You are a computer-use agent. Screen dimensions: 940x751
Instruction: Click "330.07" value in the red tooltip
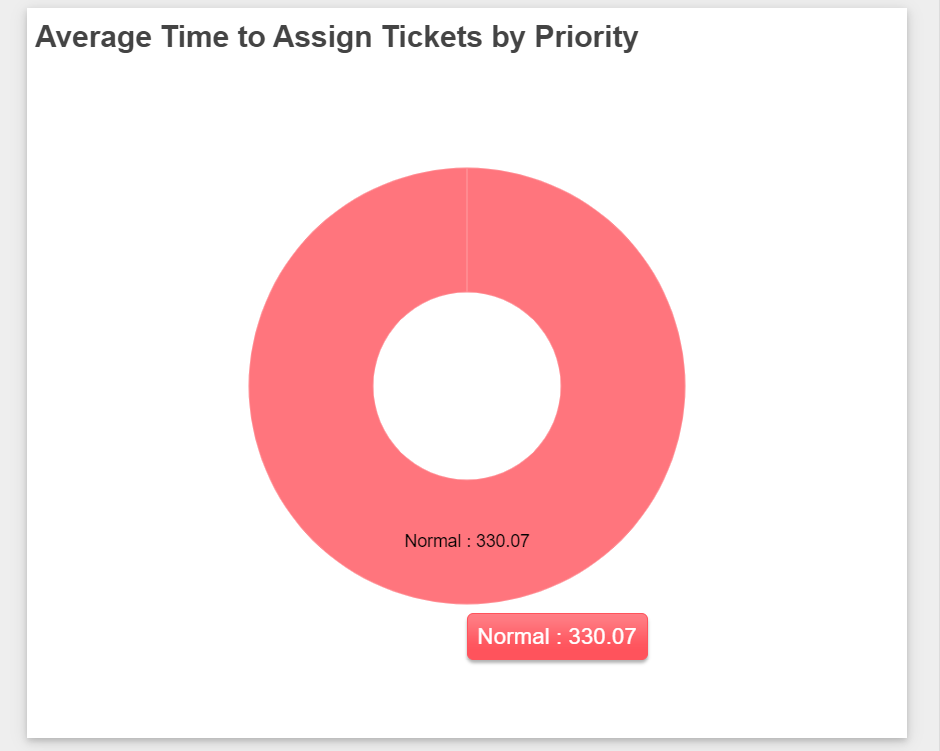(x=602, y=637)
